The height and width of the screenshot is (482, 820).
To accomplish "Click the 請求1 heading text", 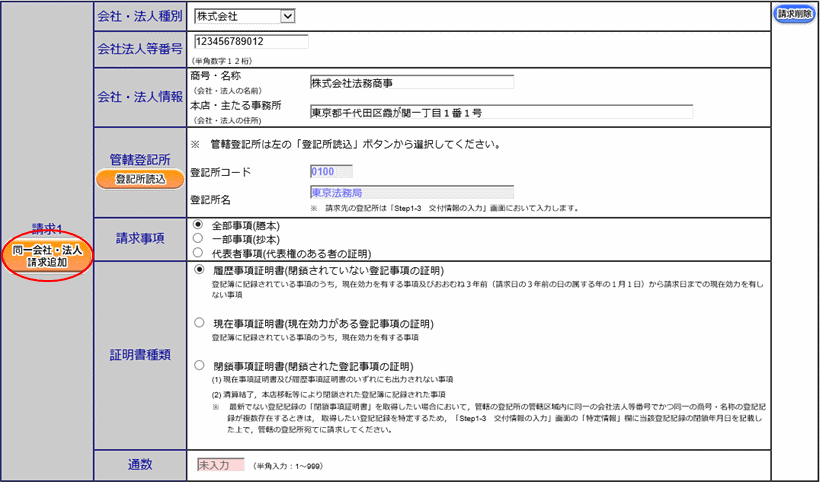I will [x=47, y=228].
